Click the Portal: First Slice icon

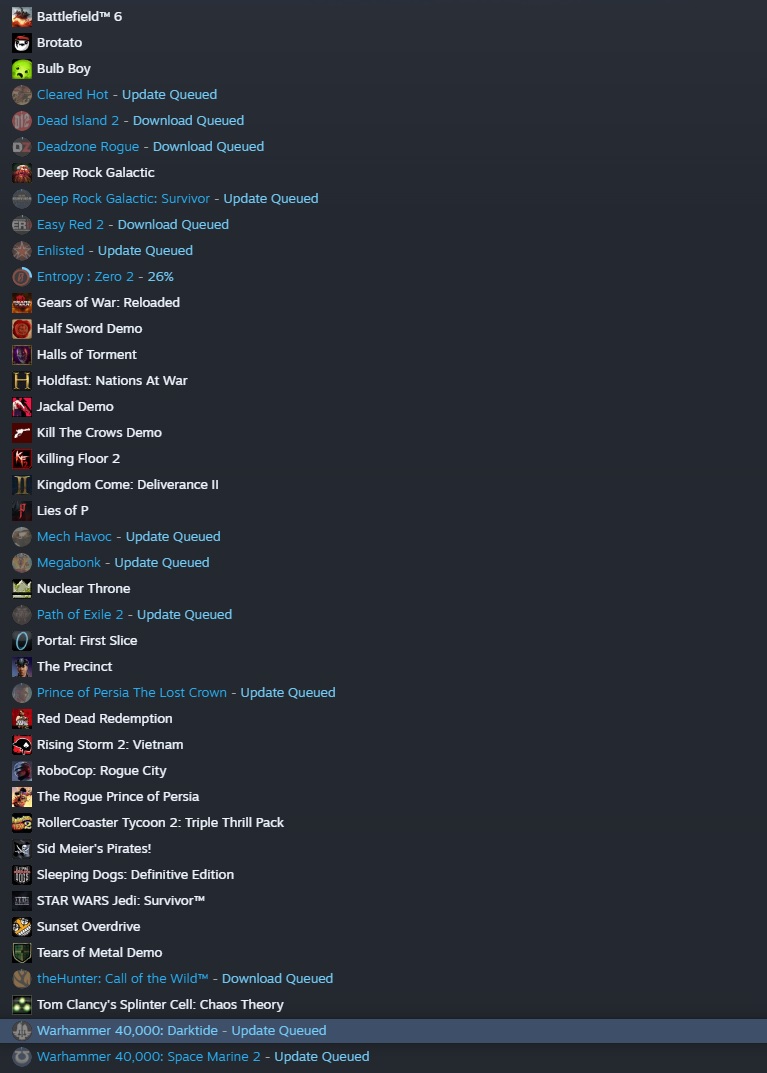22,641
